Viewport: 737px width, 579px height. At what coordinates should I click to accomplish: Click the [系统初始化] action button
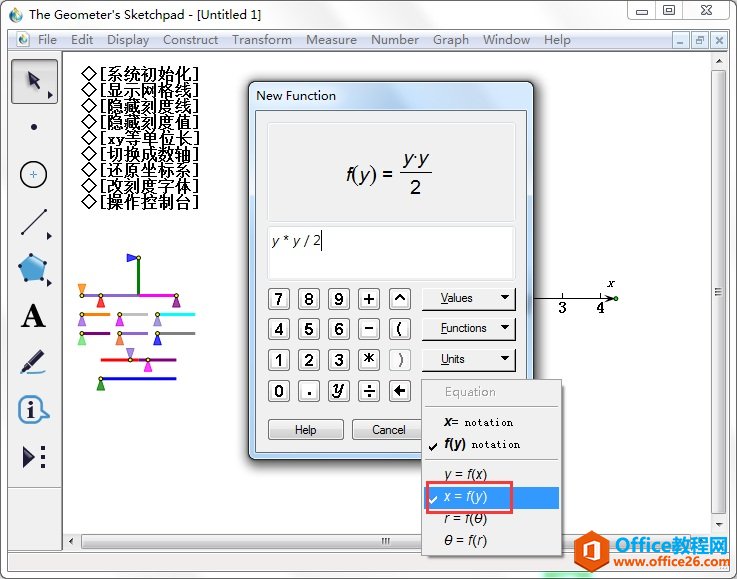click(140, 74)
